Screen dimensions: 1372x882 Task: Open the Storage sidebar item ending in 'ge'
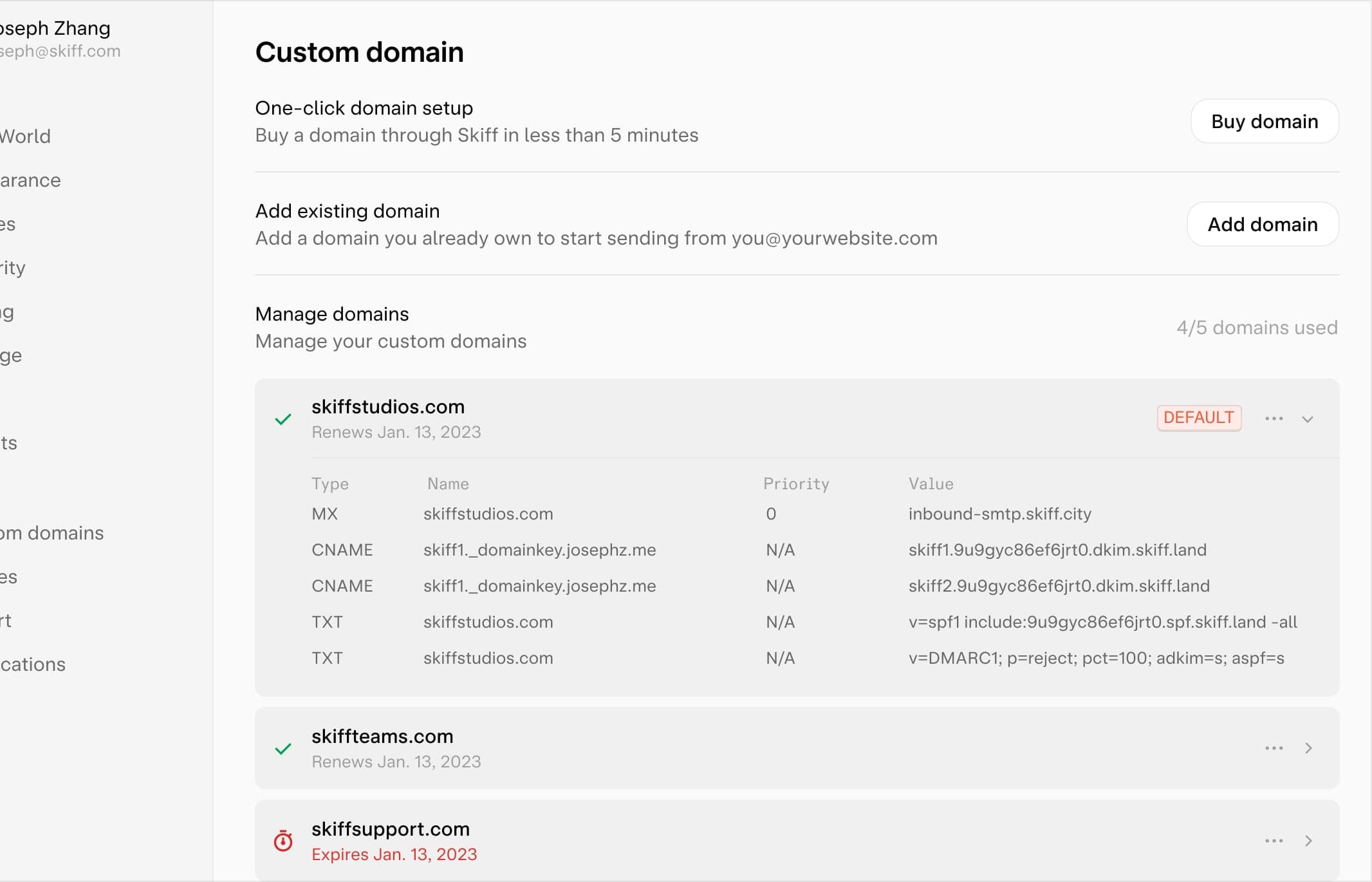[x=11, y=355]
